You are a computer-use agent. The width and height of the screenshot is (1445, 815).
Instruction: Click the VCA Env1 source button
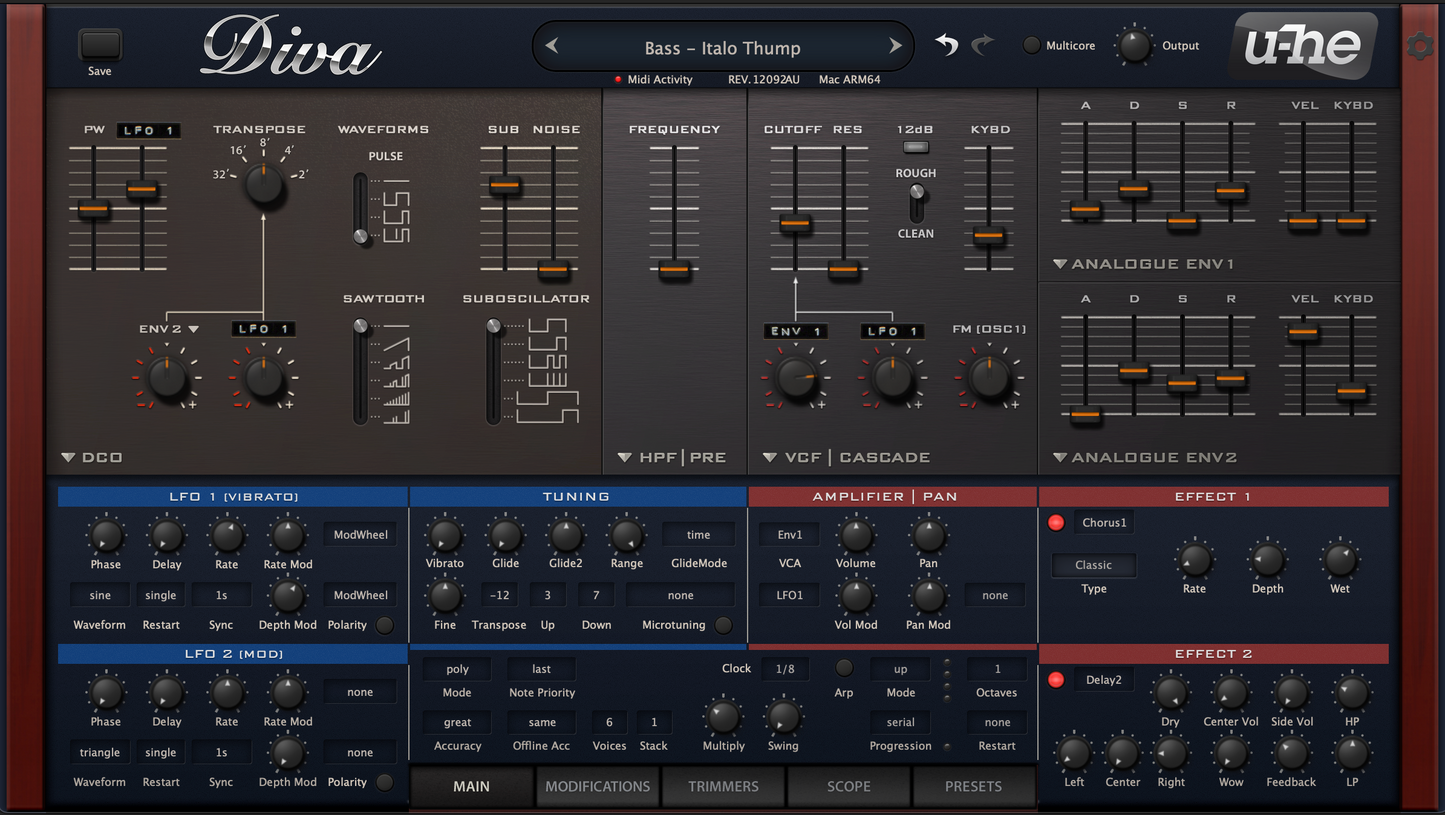pyautogui.click(x=789, y=535)
